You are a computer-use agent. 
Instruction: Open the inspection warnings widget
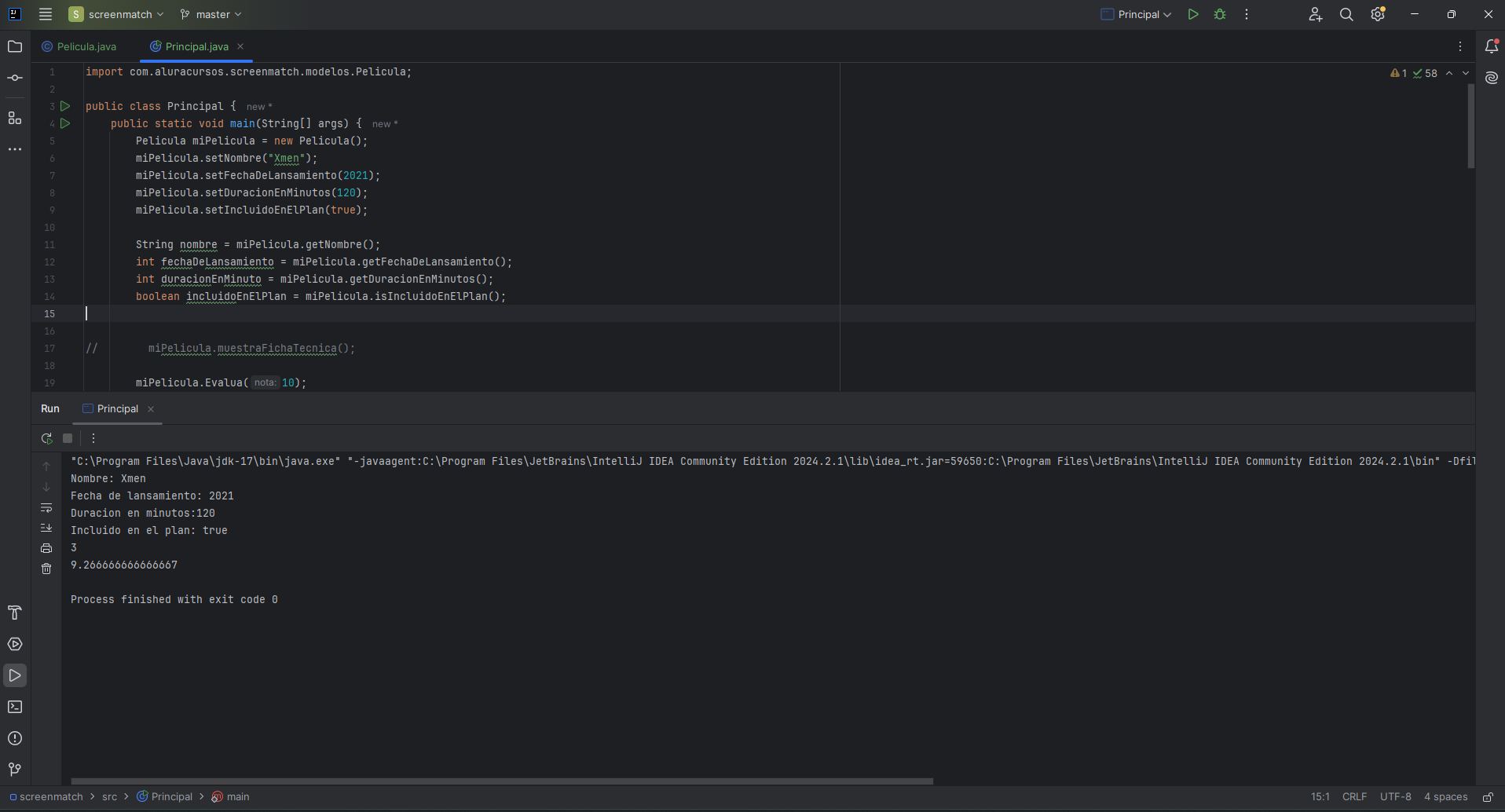(1414, 73)
